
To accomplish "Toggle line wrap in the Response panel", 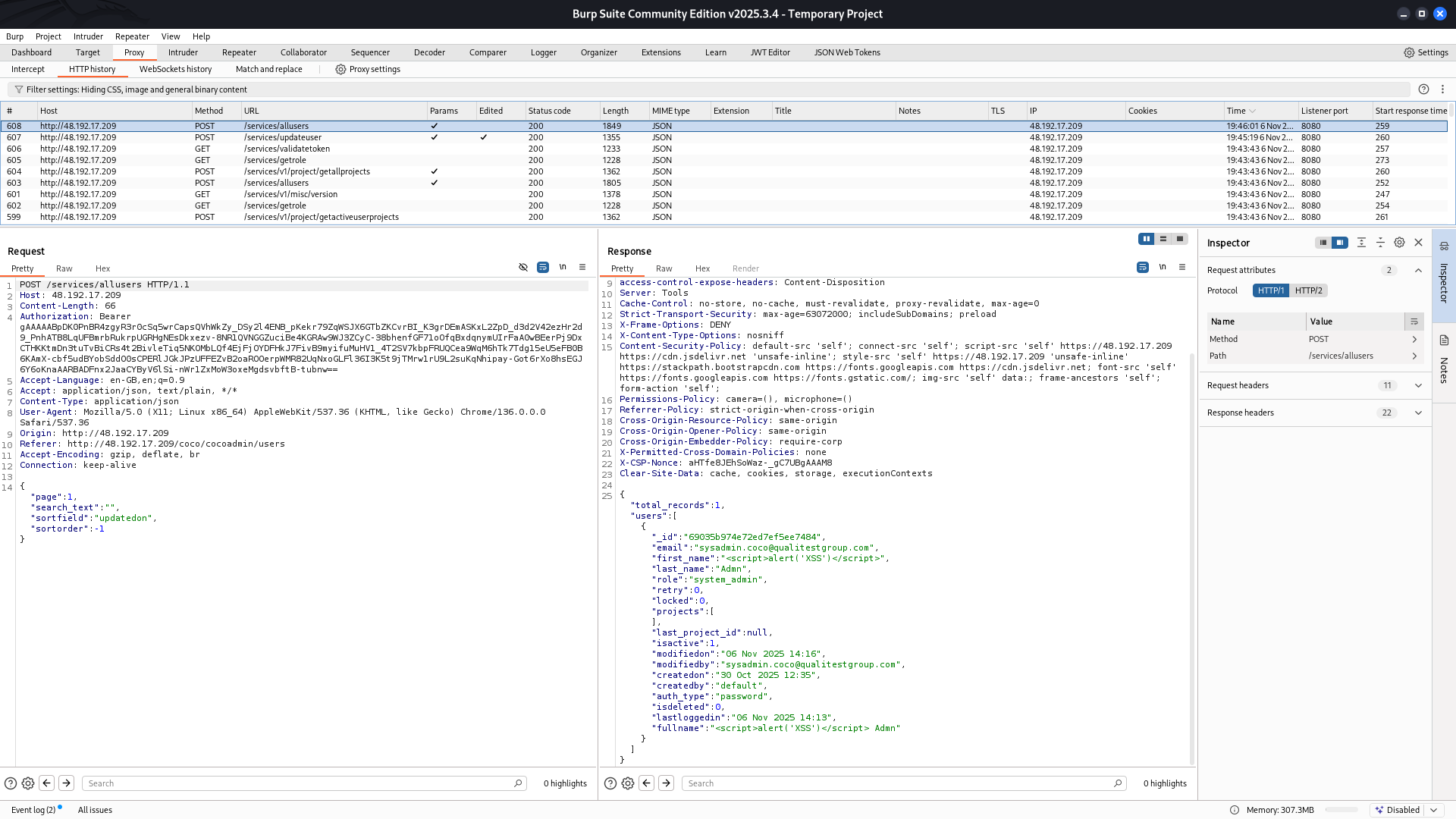I will (x=1143, y=267).
